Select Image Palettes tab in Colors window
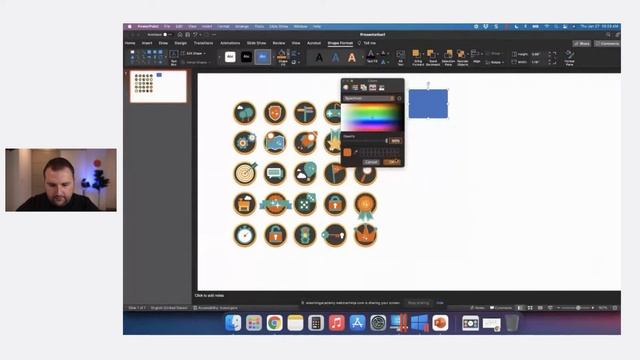Screen dimensions: 640x360 373,88
